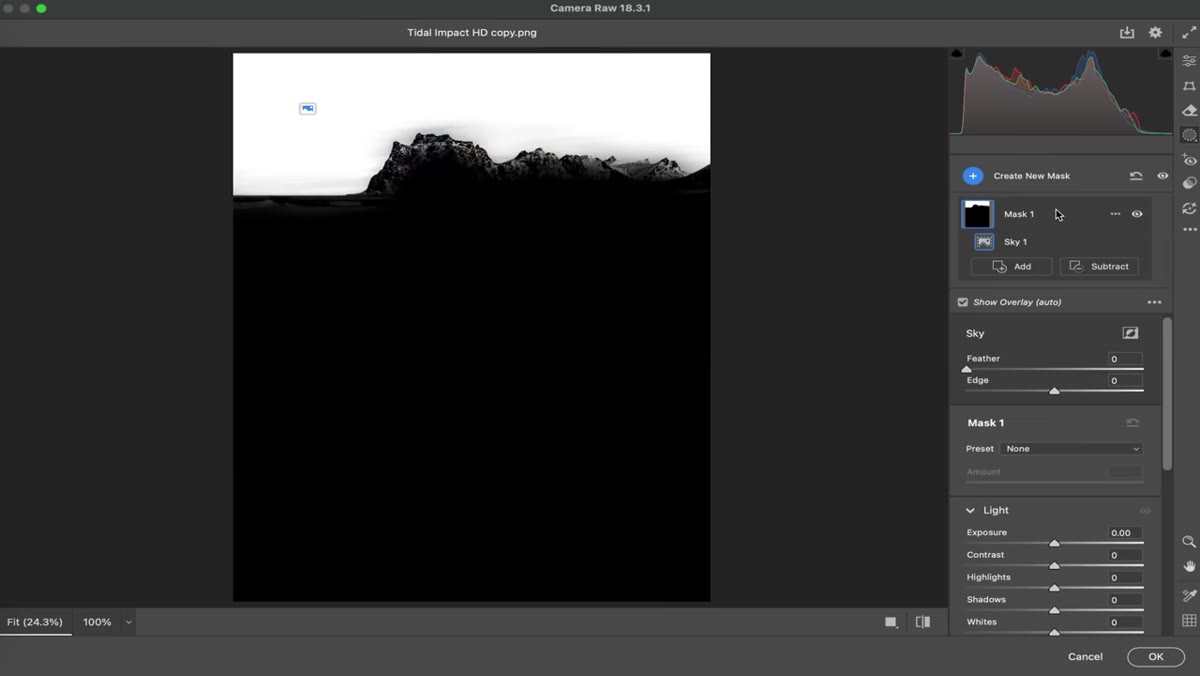Confirm with the OK button

(1156, 657)
